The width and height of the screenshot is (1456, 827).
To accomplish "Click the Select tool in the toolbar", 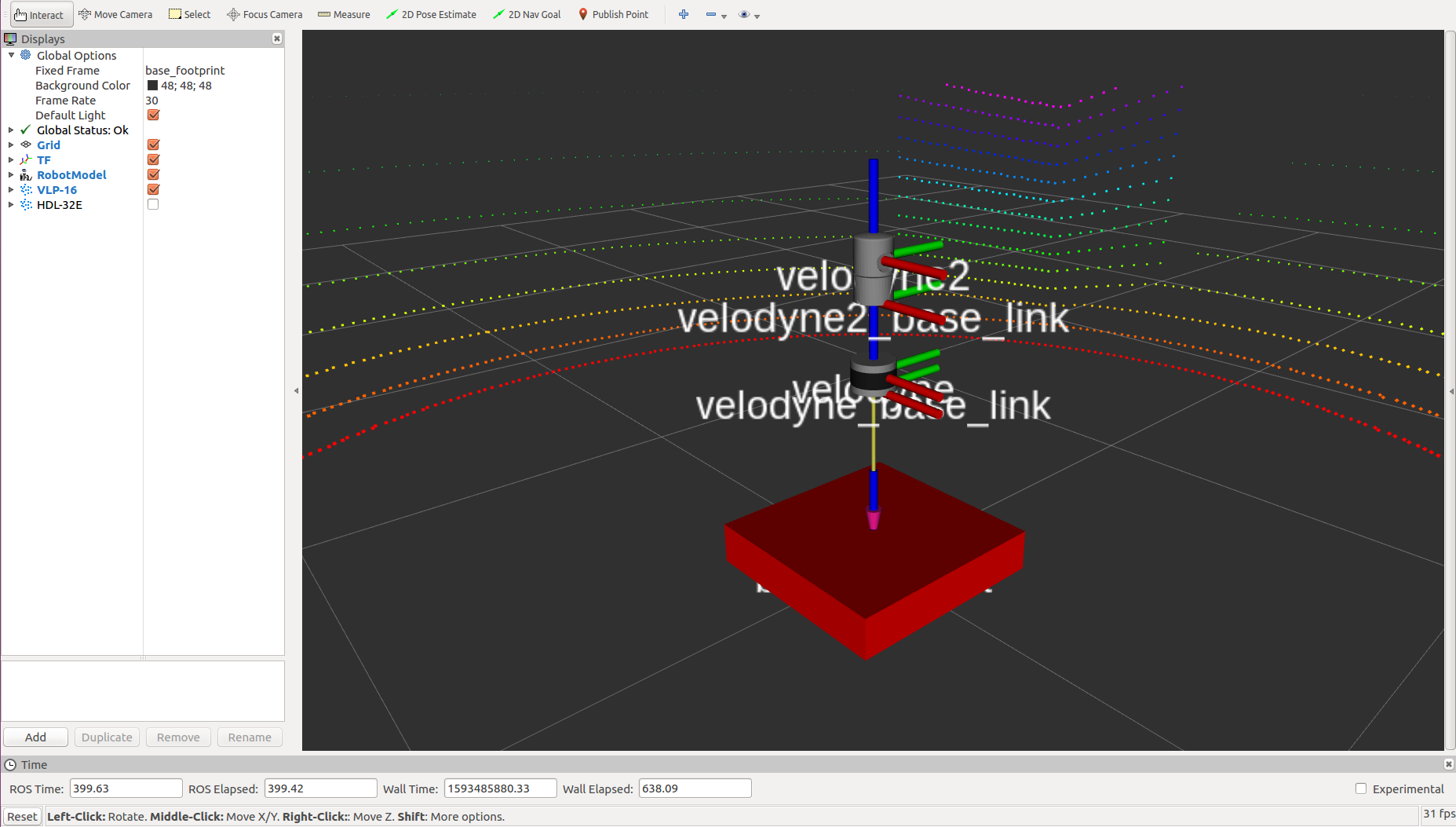I will coord(189,14).
